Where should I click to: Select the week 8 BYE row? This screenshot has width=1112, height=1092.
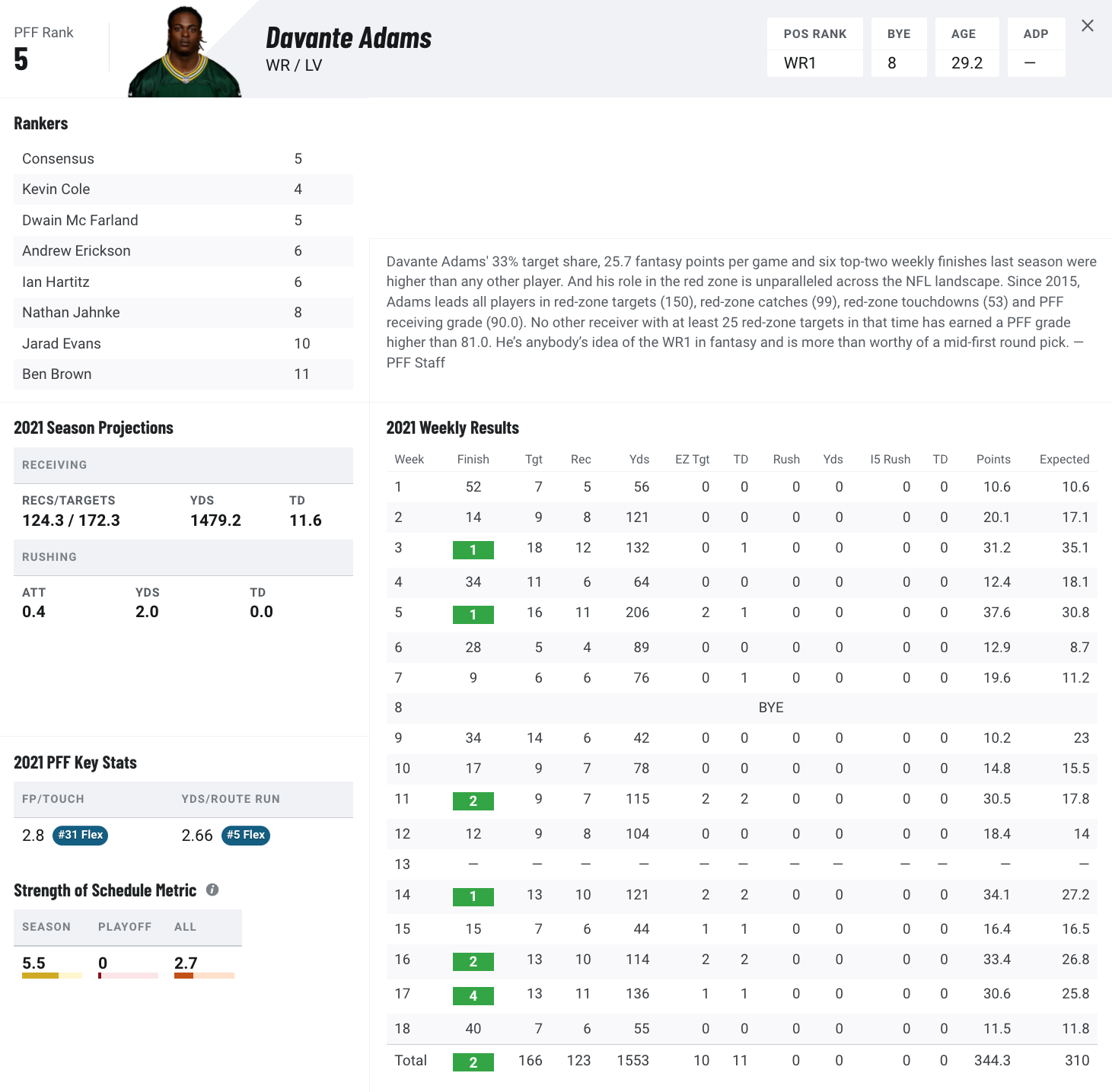742,708
